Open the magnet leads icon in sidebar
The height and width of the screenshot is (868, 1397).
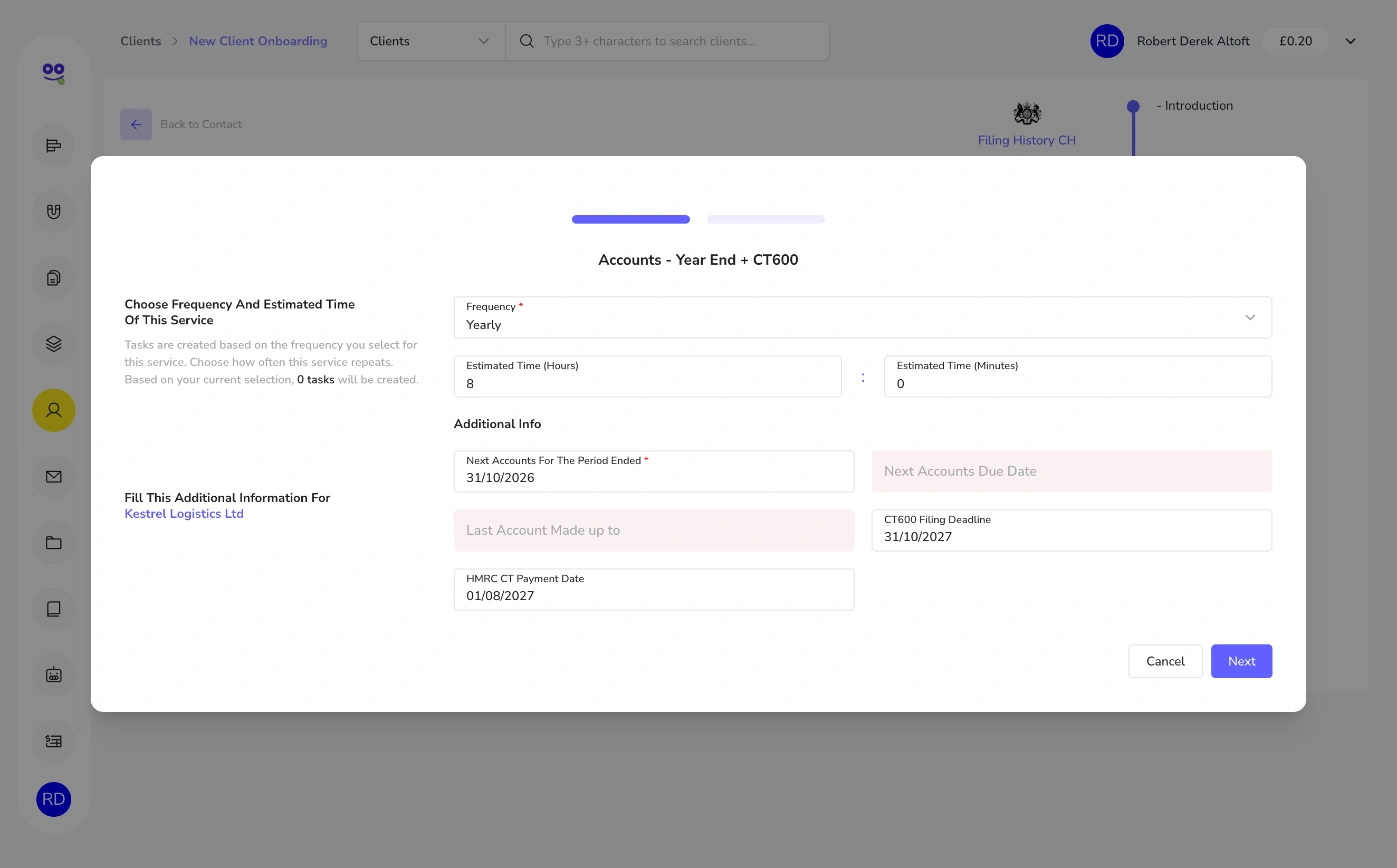[54, 212]
